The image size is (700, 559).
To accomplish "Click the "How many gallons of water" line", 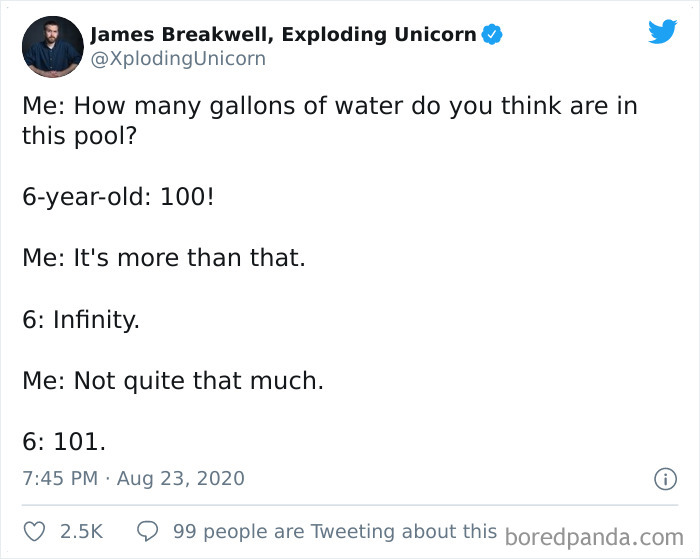I will [x=329, y=106].
